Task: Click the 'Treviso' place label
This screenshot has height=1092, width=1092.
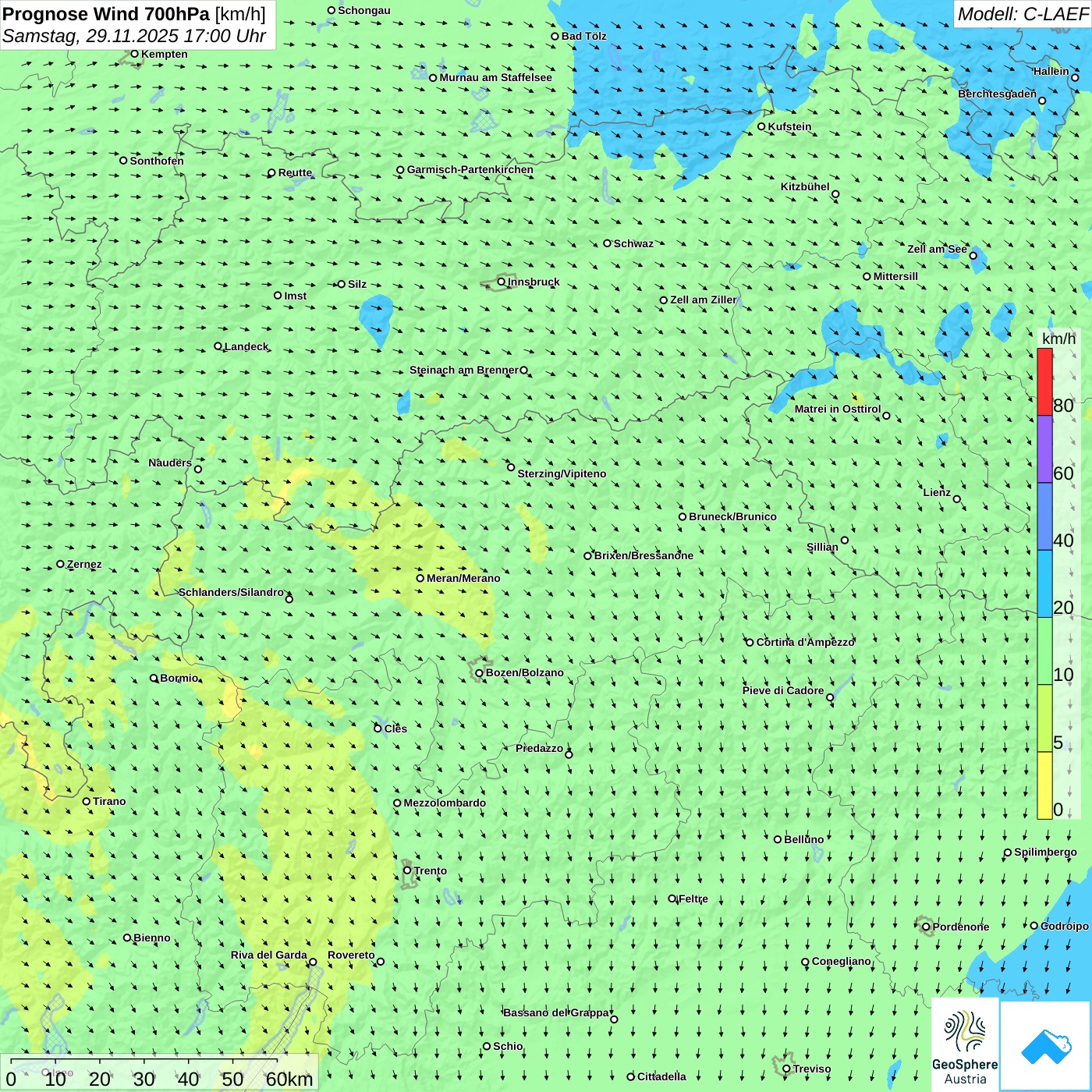Action: 812,1069
